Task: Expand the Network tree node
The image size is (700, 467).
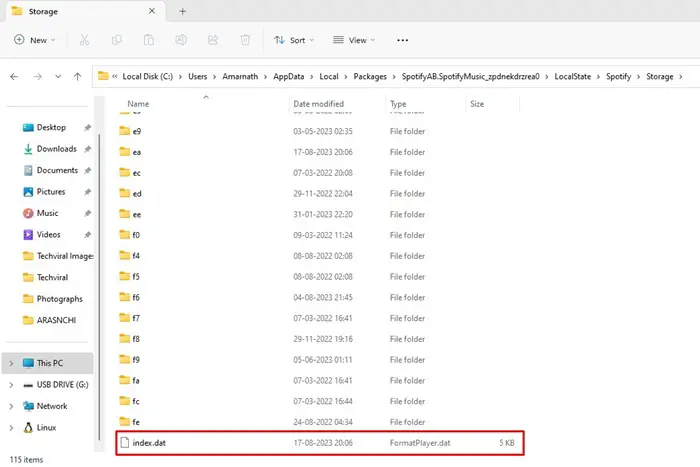Action: [11, 406]
